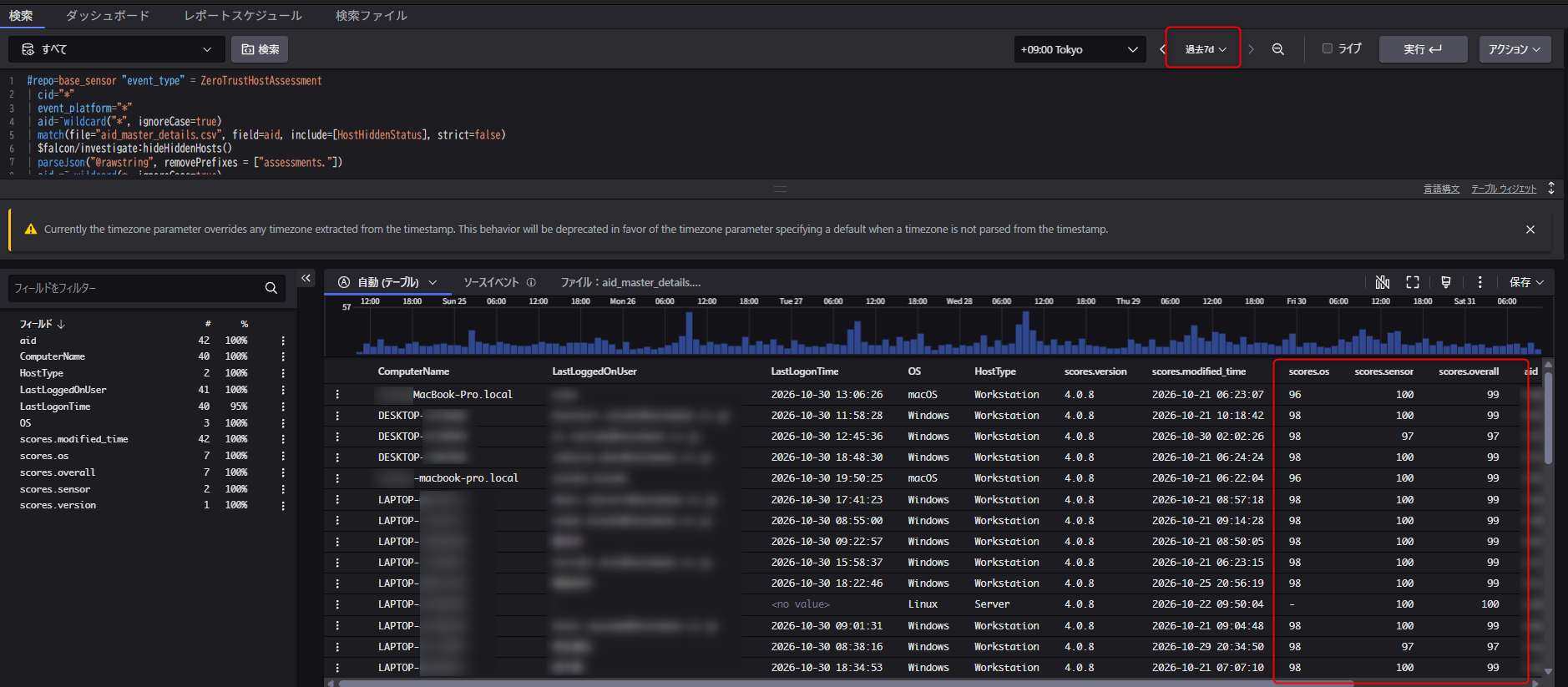The height and width of the screenshot is (687, 1568).
Task: Open row menu for the Linux Server row
Action: [x=337, y=604]
